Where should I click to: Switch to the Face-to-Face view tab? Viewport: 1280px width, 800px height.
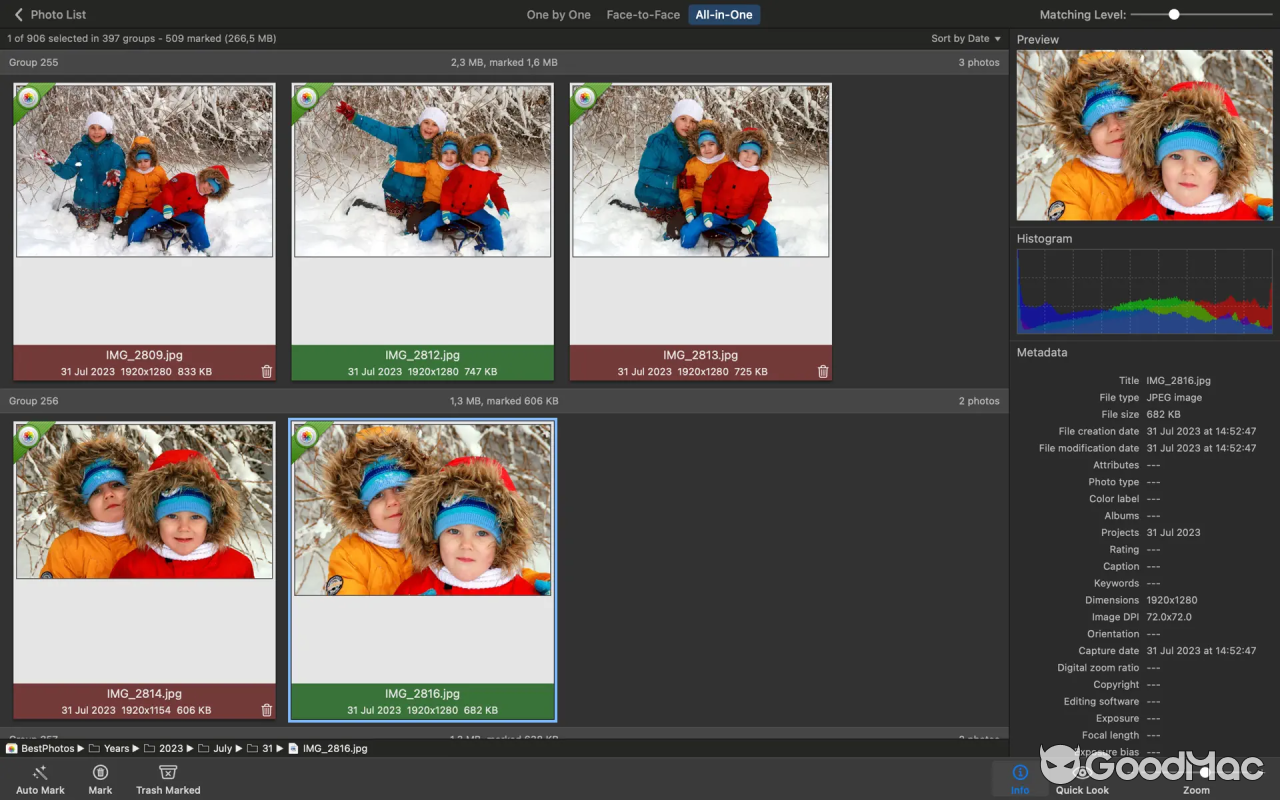(643, 15)
